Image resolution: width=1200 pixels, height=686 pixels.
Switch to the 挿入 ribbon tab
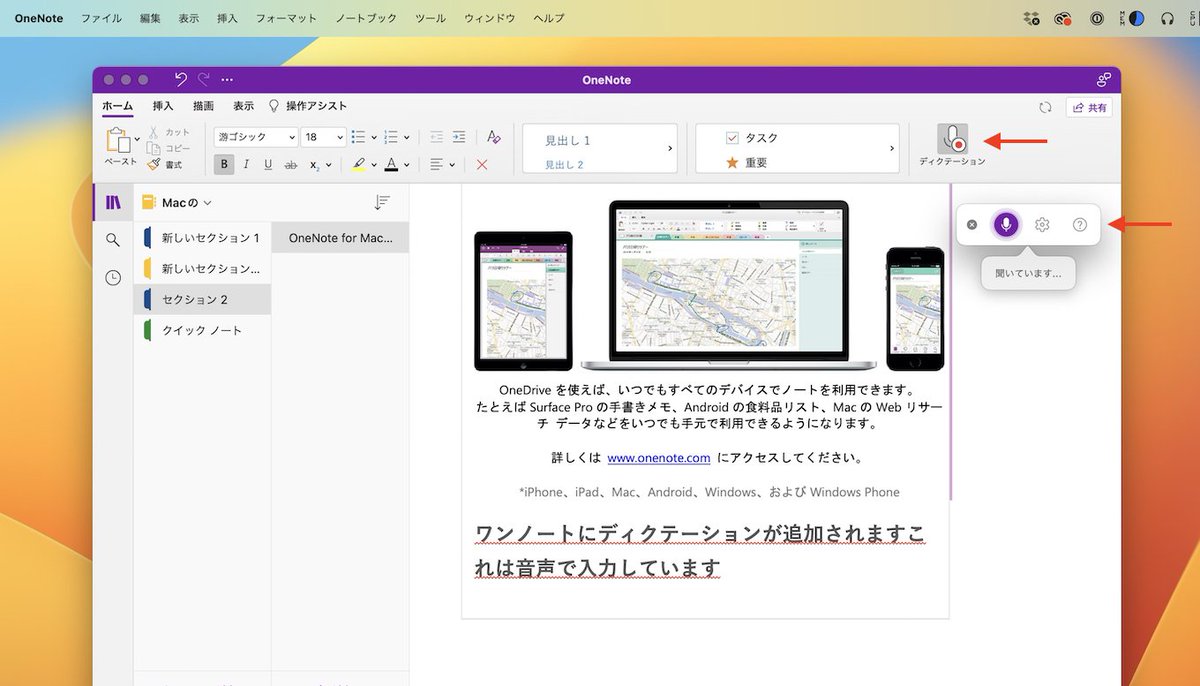coord(163,106)
